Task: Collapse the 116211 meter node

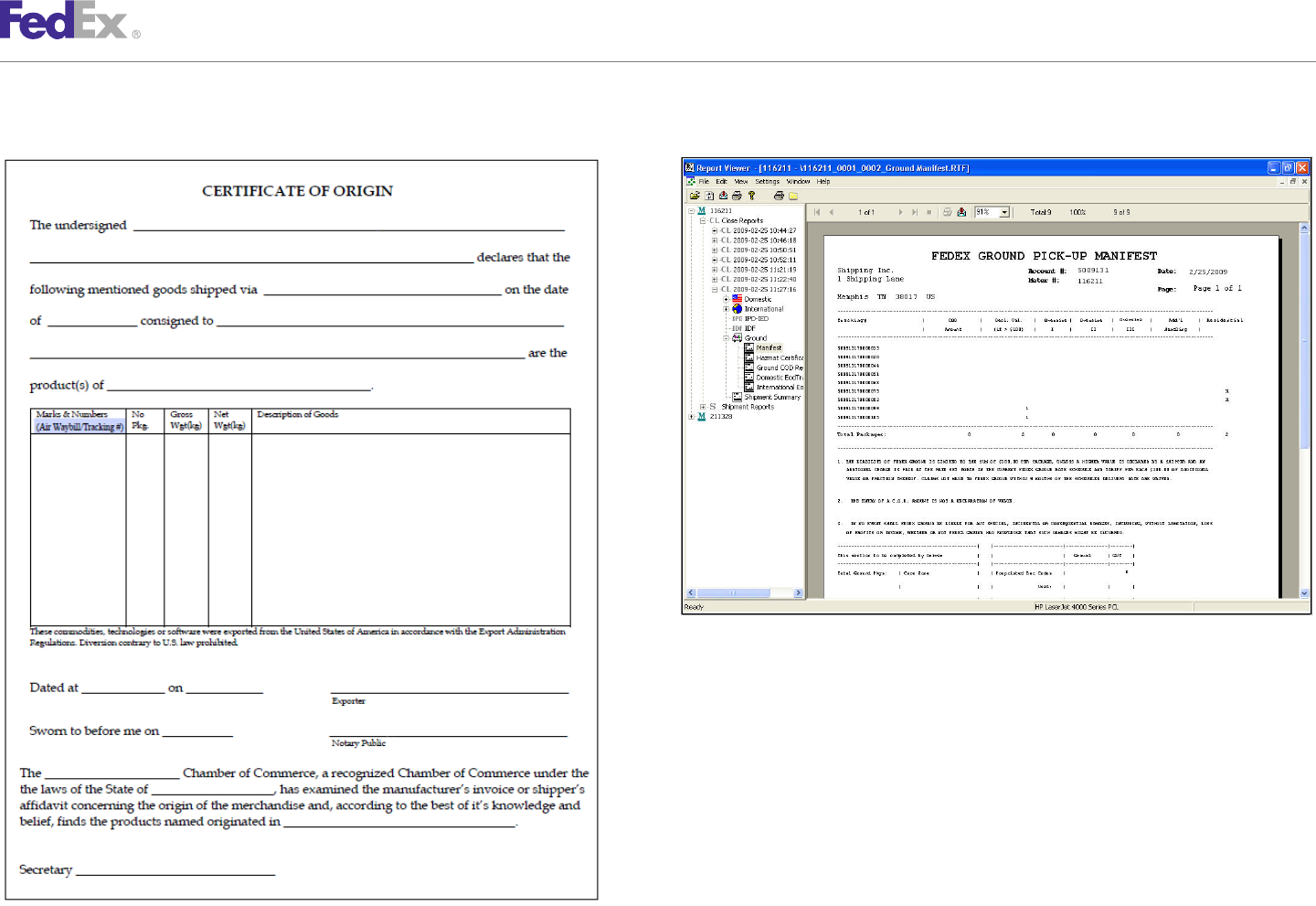Action: pos(691,211)
